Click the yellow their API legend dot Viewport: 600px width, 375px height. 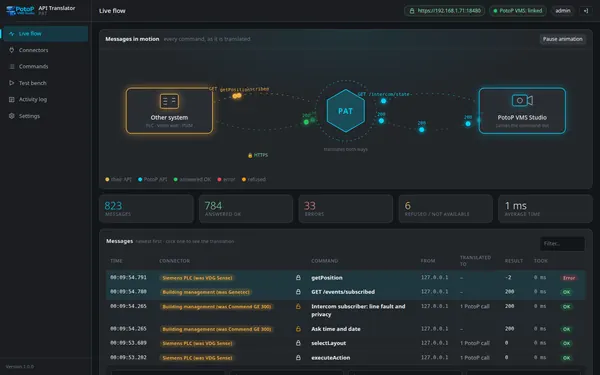pyautogui.click(x=107, y=179)
